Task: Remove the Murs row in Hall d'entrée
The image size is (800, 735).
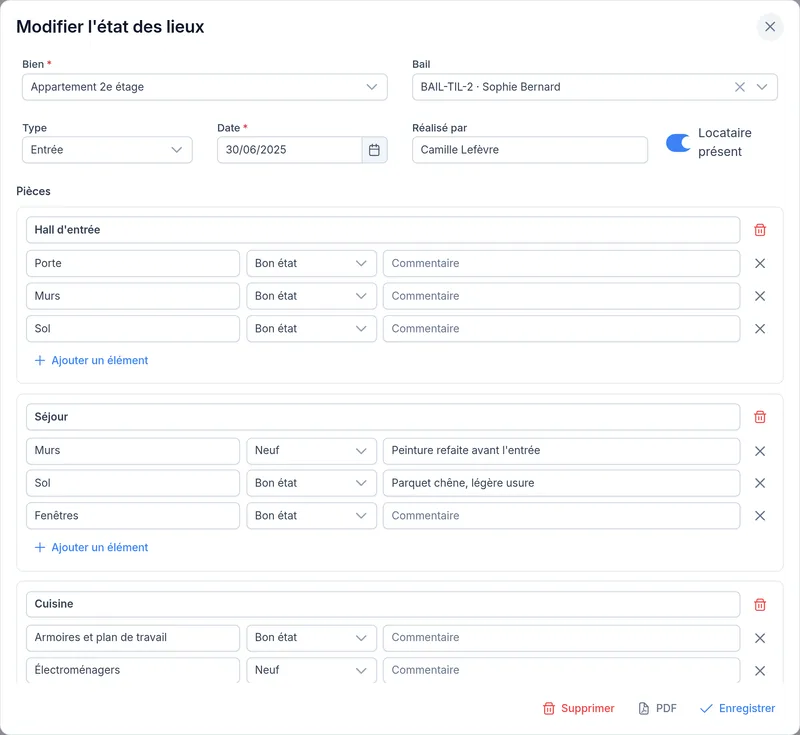Action: click(x=760, y=296)
